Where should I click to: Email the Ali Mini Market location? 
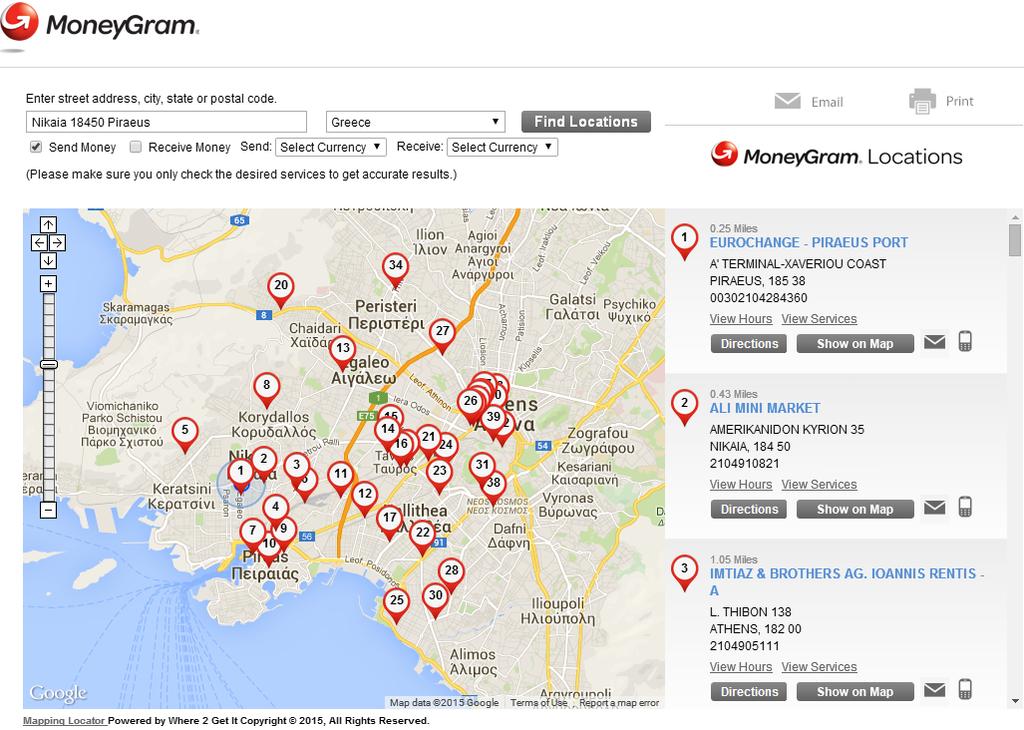[x=935, y=507]
